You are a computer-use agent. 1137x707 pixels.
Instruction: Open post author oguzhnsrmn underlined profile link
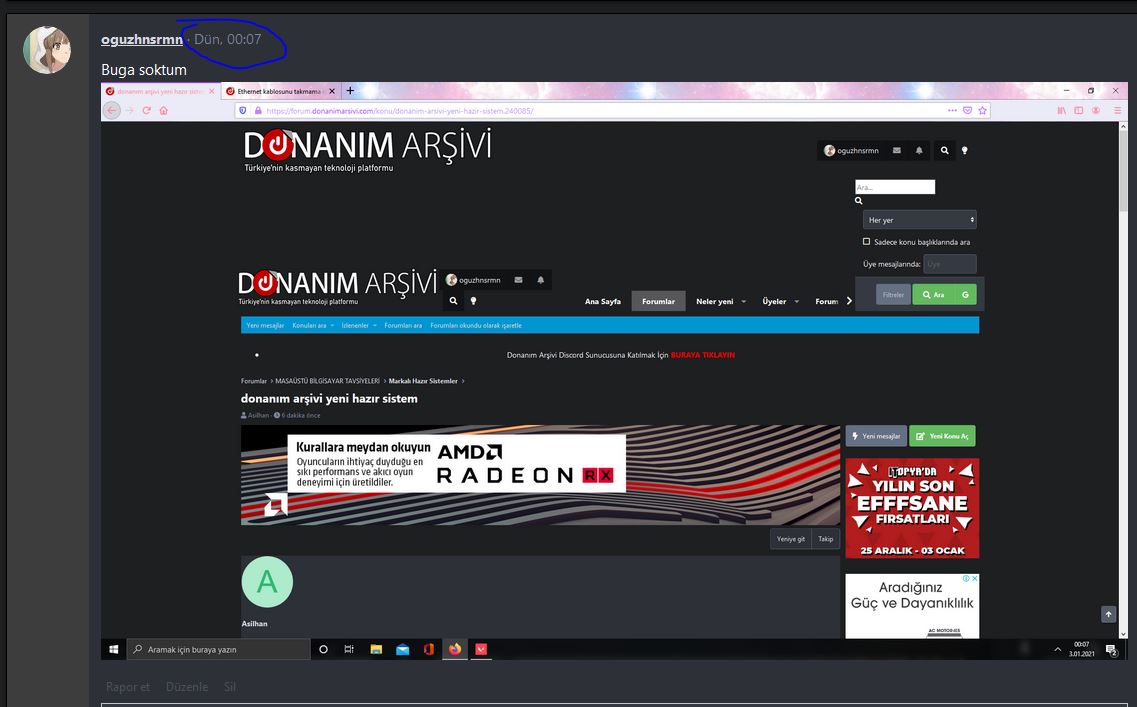[x=141, y=39]
